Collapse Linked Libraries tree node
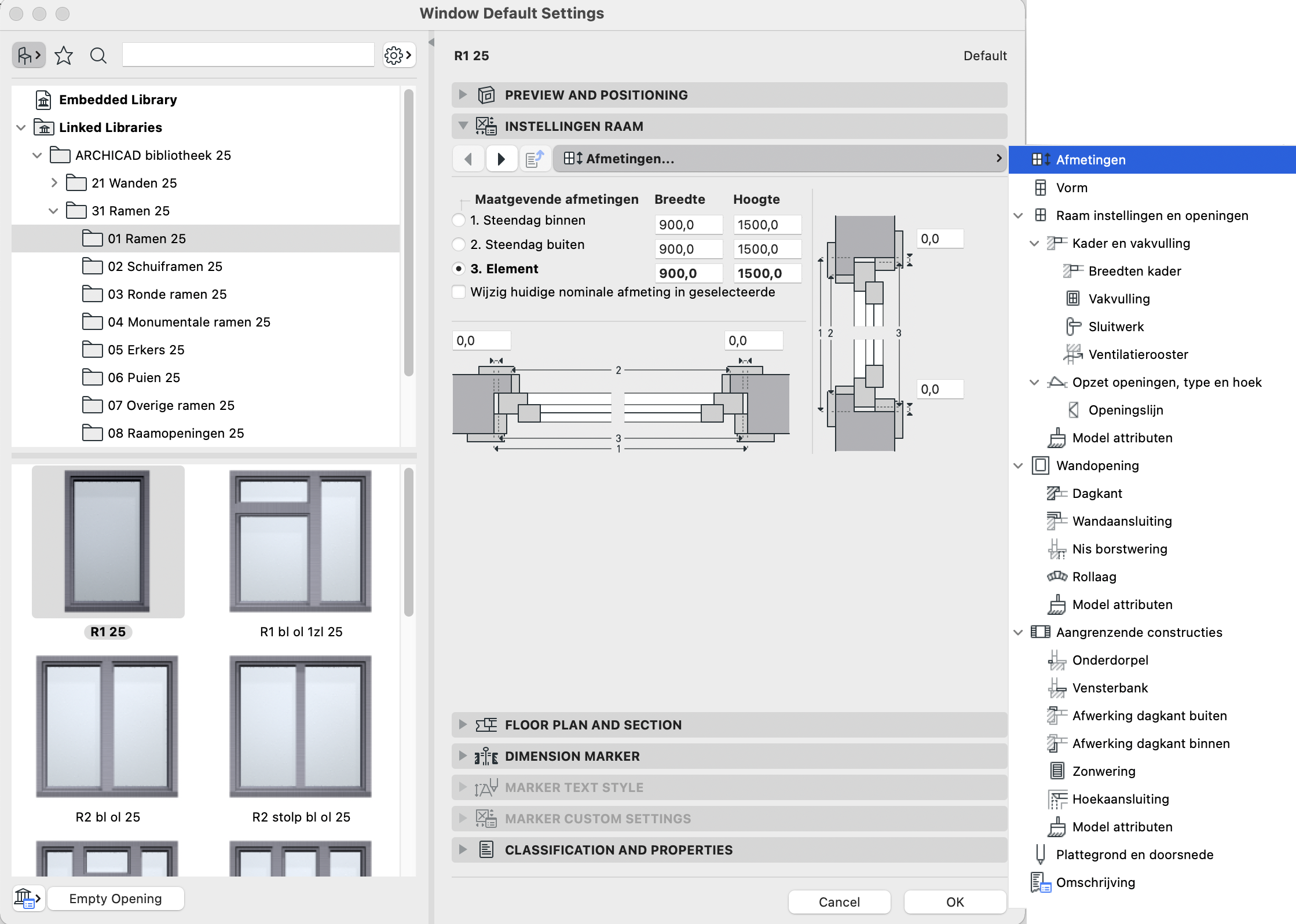 click(x=21, y=127)
